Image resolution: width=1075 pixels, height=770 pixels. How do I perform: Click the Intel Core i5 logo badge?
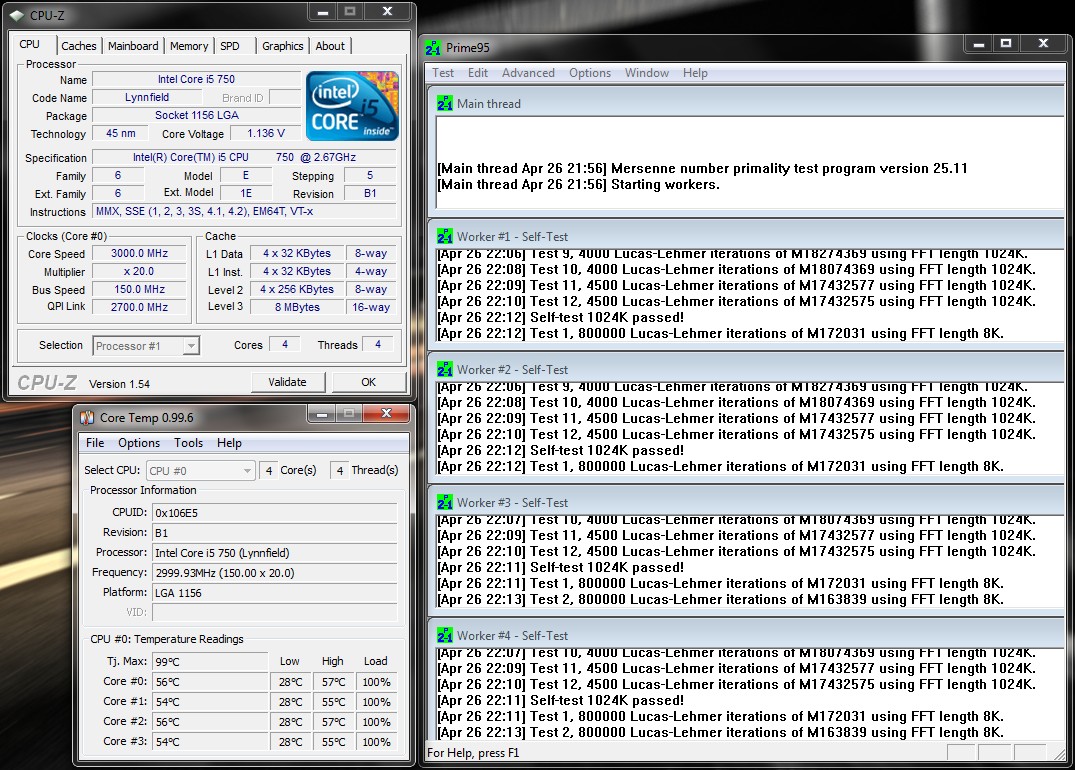[x=353, y=105]
